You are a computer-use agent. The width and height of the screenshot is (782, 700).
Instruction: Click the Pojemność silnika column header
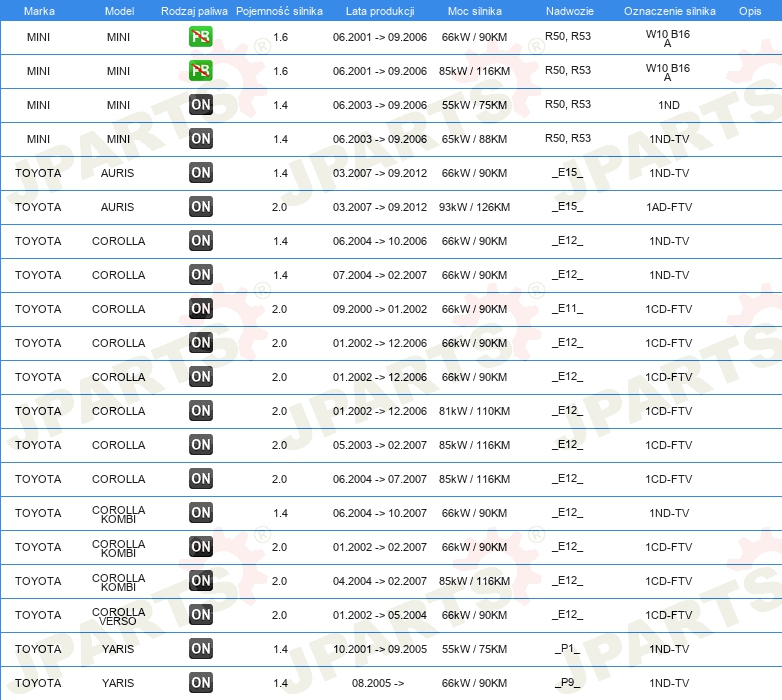pyautogui.click(x=279, y=11)
